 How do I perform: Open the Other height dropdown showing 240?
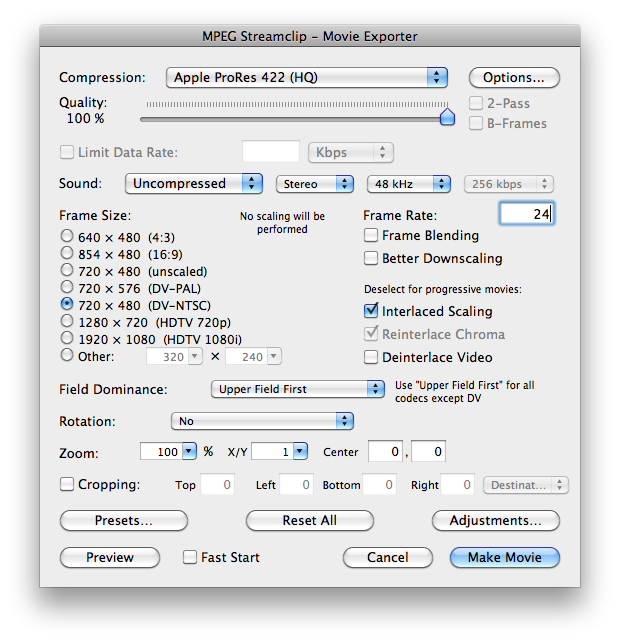pos(274,356)
